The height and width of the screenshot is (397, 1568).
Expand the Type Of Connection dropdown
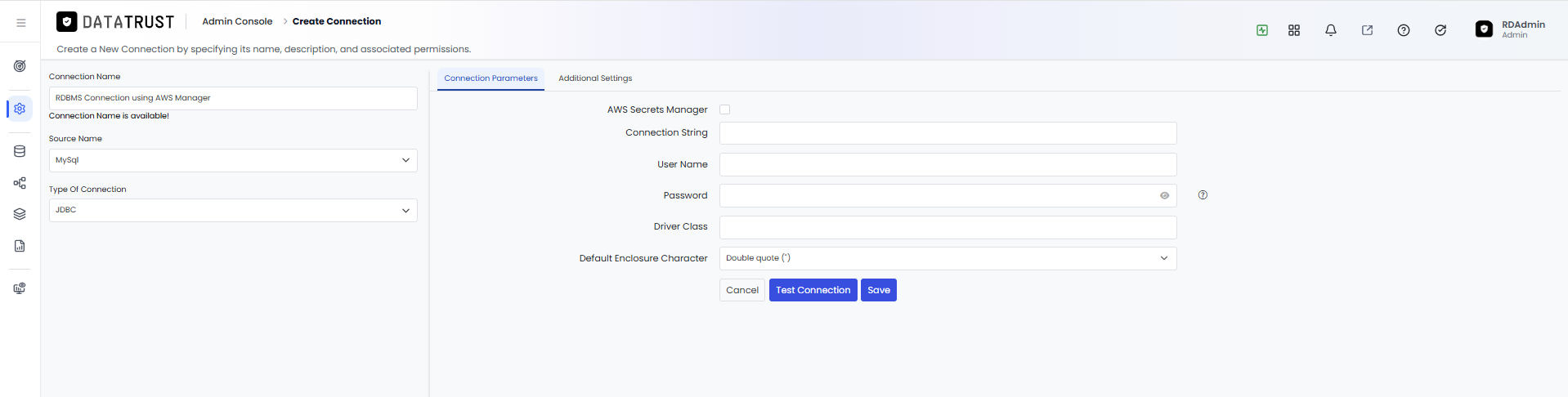click(x=233, y=210)
